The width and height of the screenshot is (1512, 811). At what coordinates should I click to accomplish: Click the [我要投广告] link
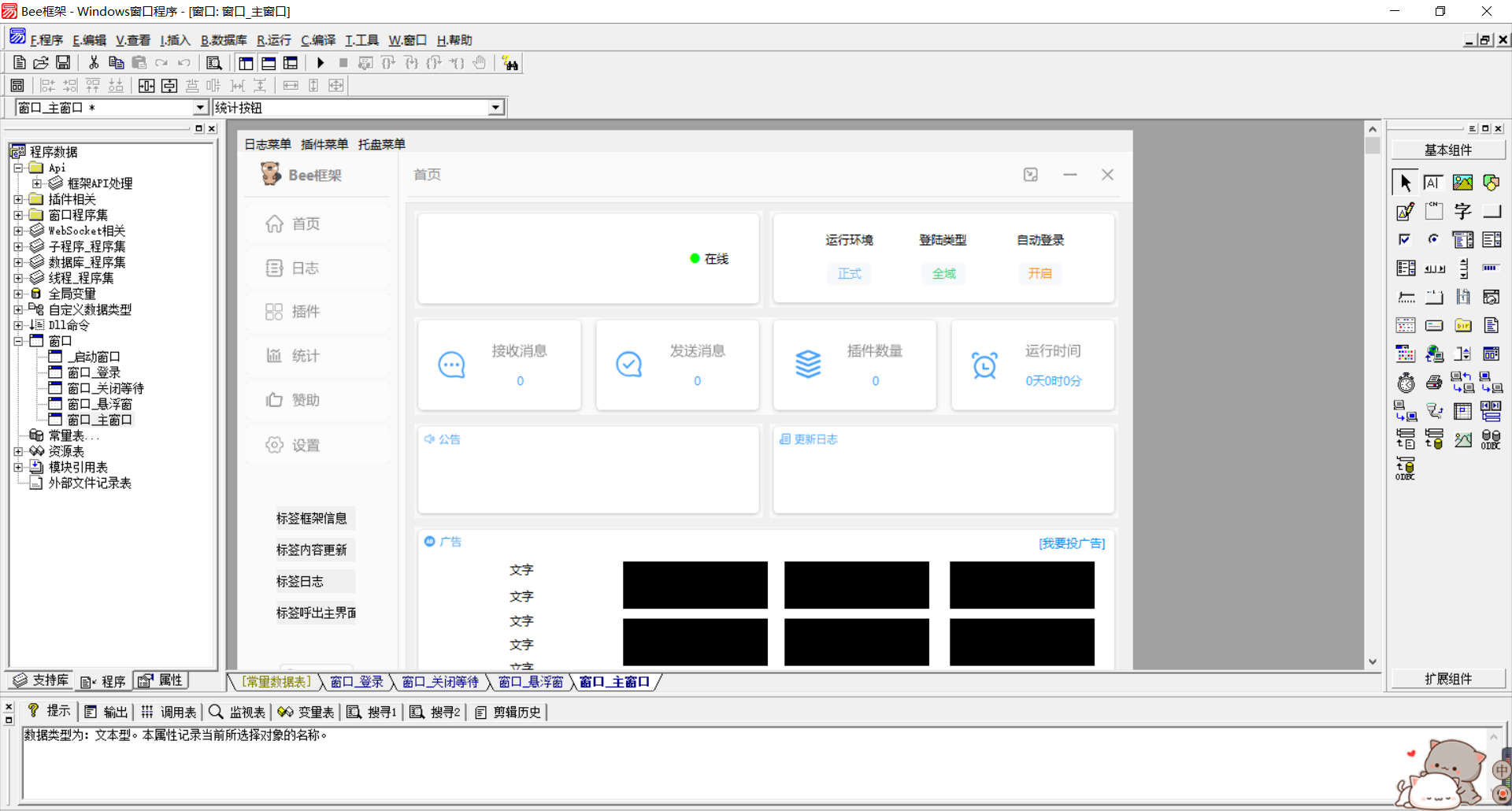1072,543
